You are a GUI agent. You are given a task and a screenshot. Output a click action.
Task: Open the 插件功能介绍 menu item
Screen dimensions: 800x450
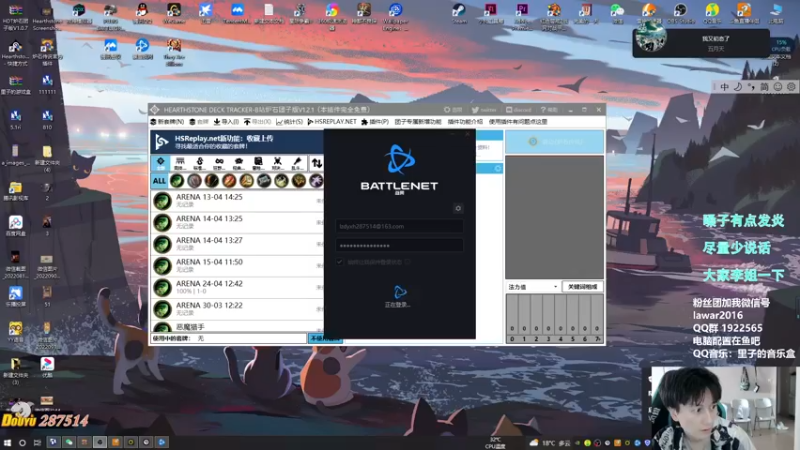click(x=465, y=122)
